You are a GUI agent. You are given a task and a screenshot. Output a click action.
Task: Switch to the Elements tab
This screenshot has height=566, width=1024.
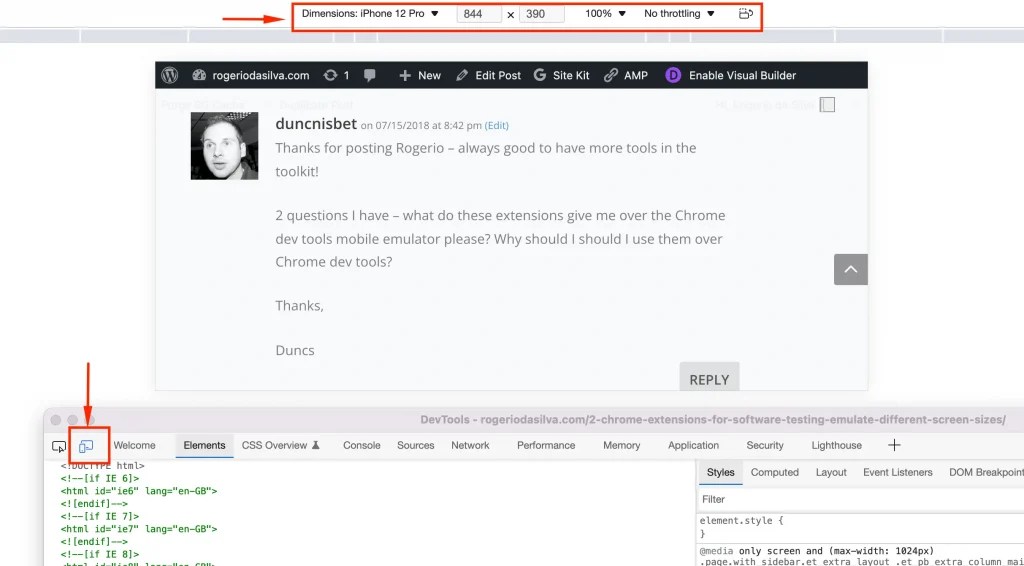tap(204, 445)
